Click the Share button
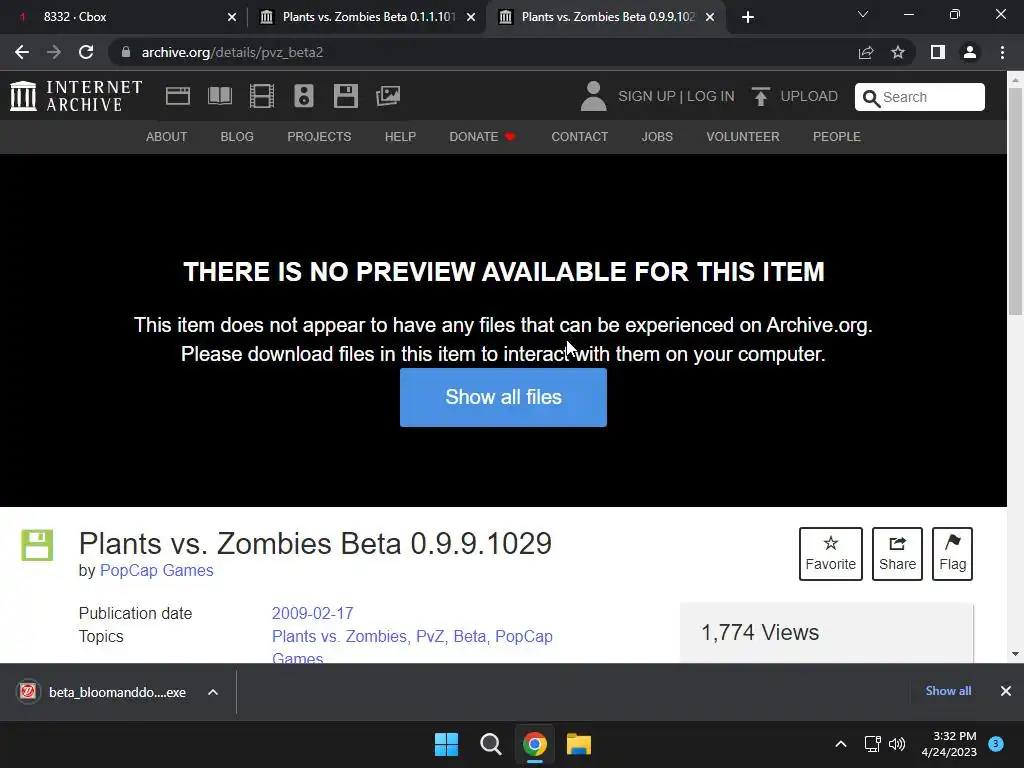 coord(897,554)
